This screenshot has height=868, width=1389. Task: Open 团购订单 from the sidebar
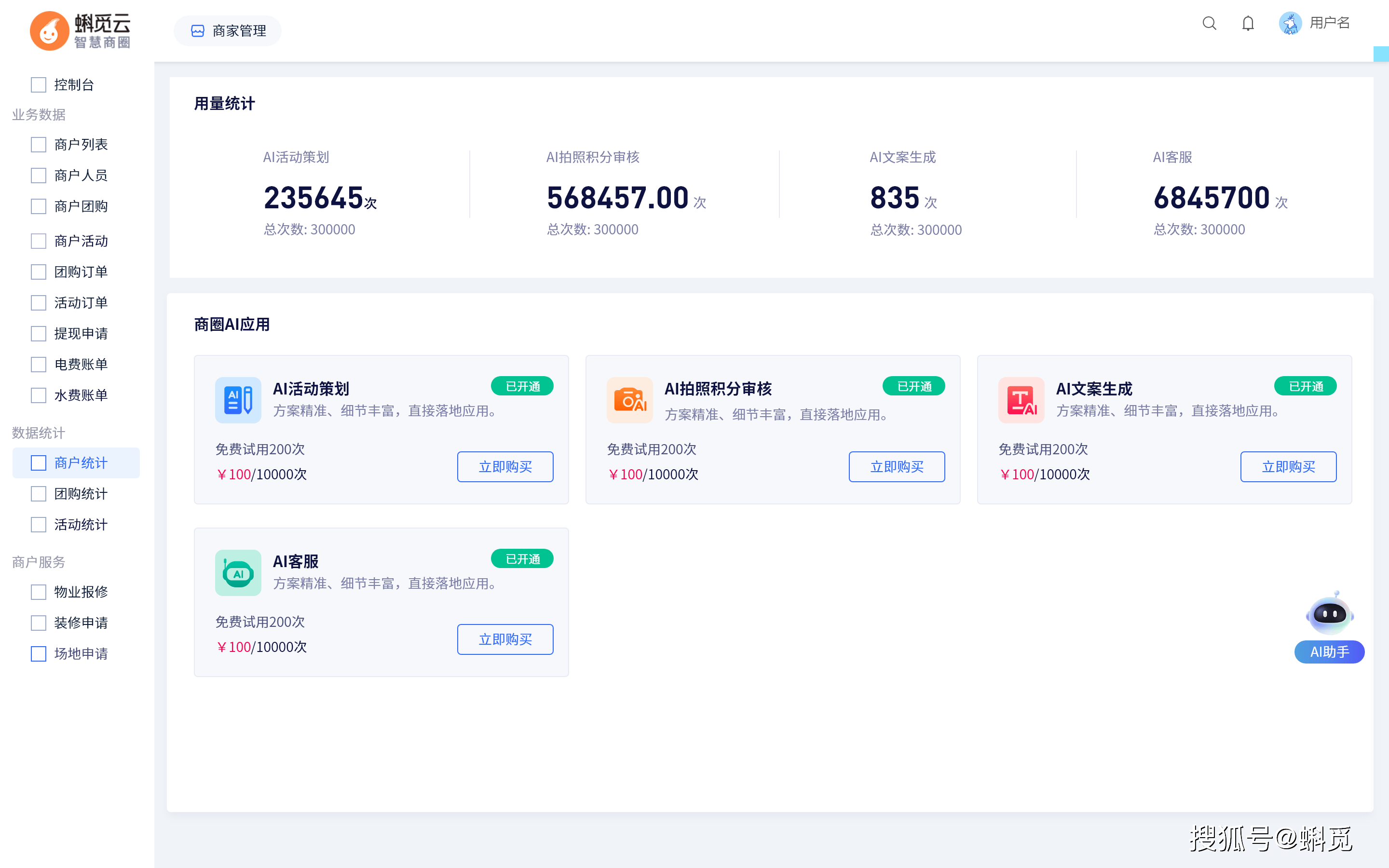point(81,272)
